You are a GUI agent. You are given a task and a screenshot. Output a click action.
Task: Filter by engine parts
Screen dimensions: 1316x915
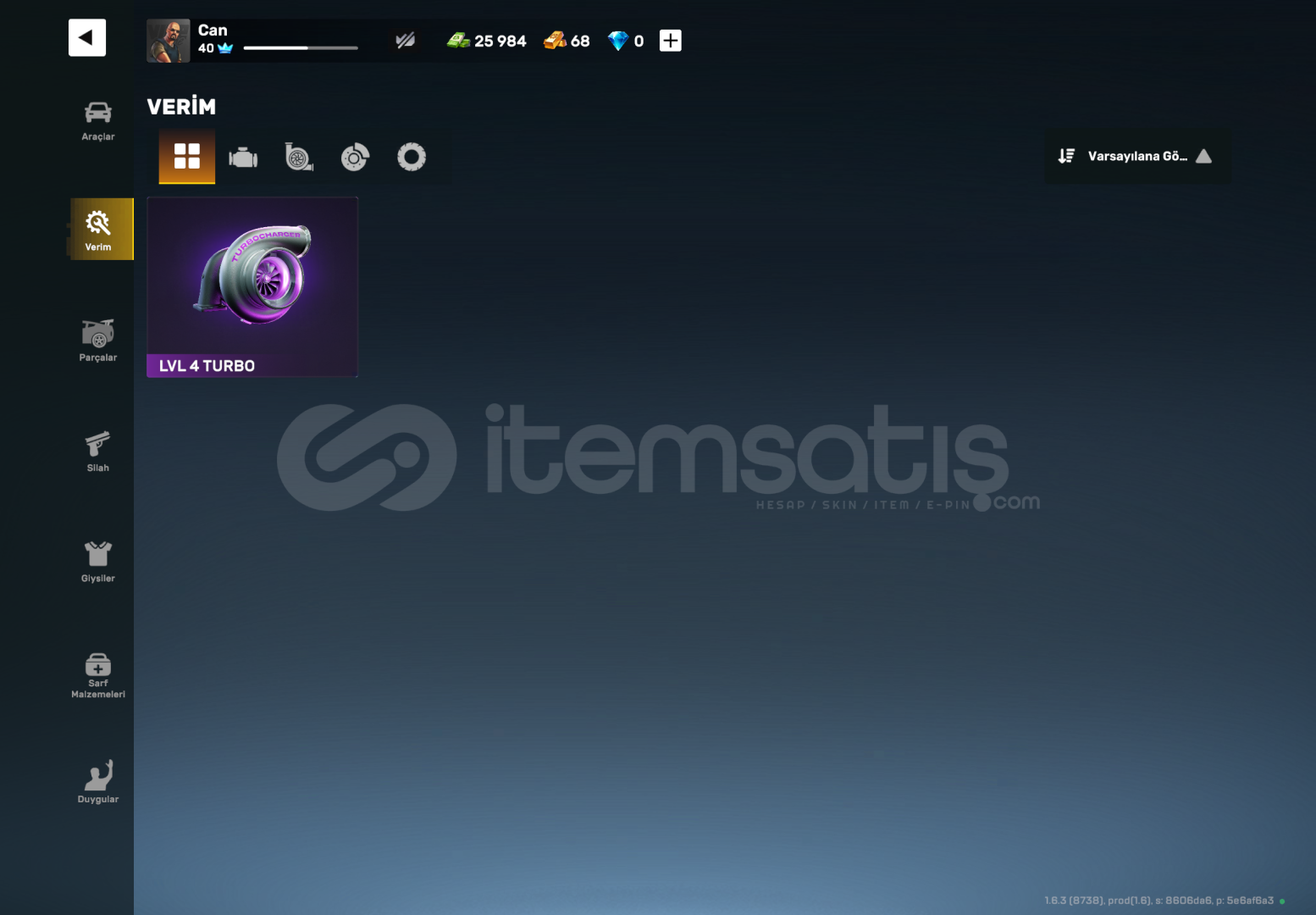tap(243, 157)
